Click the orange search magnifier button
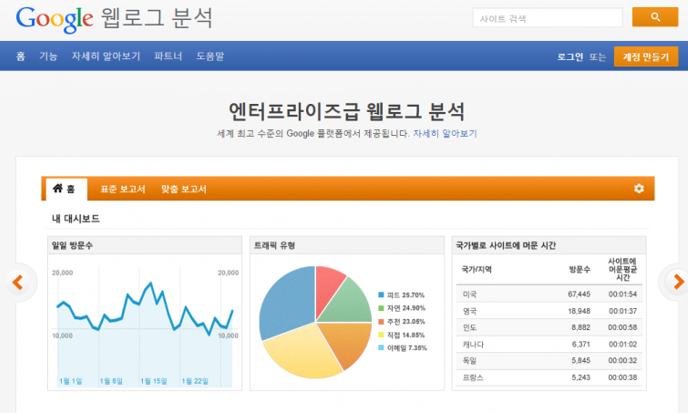Screen dimensions: 688x413 [x=655, y=17]
